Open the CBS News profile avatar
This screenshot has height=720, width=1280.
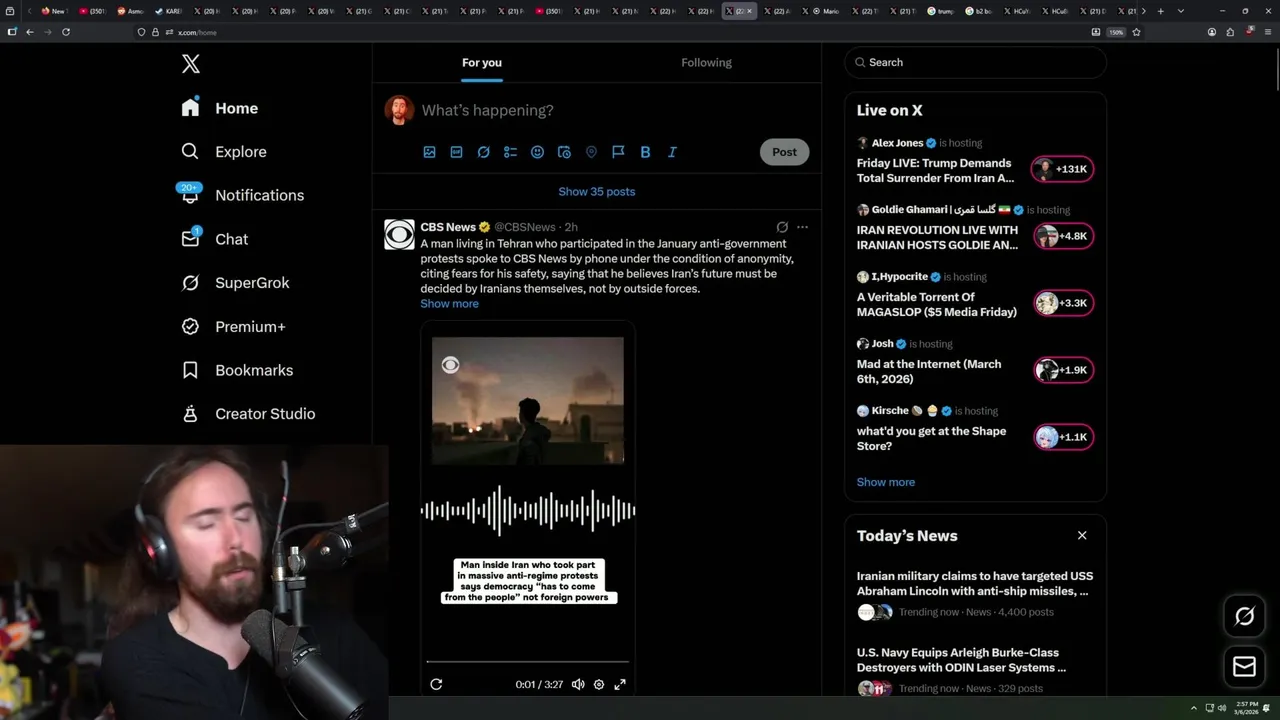tap(399, 235)
